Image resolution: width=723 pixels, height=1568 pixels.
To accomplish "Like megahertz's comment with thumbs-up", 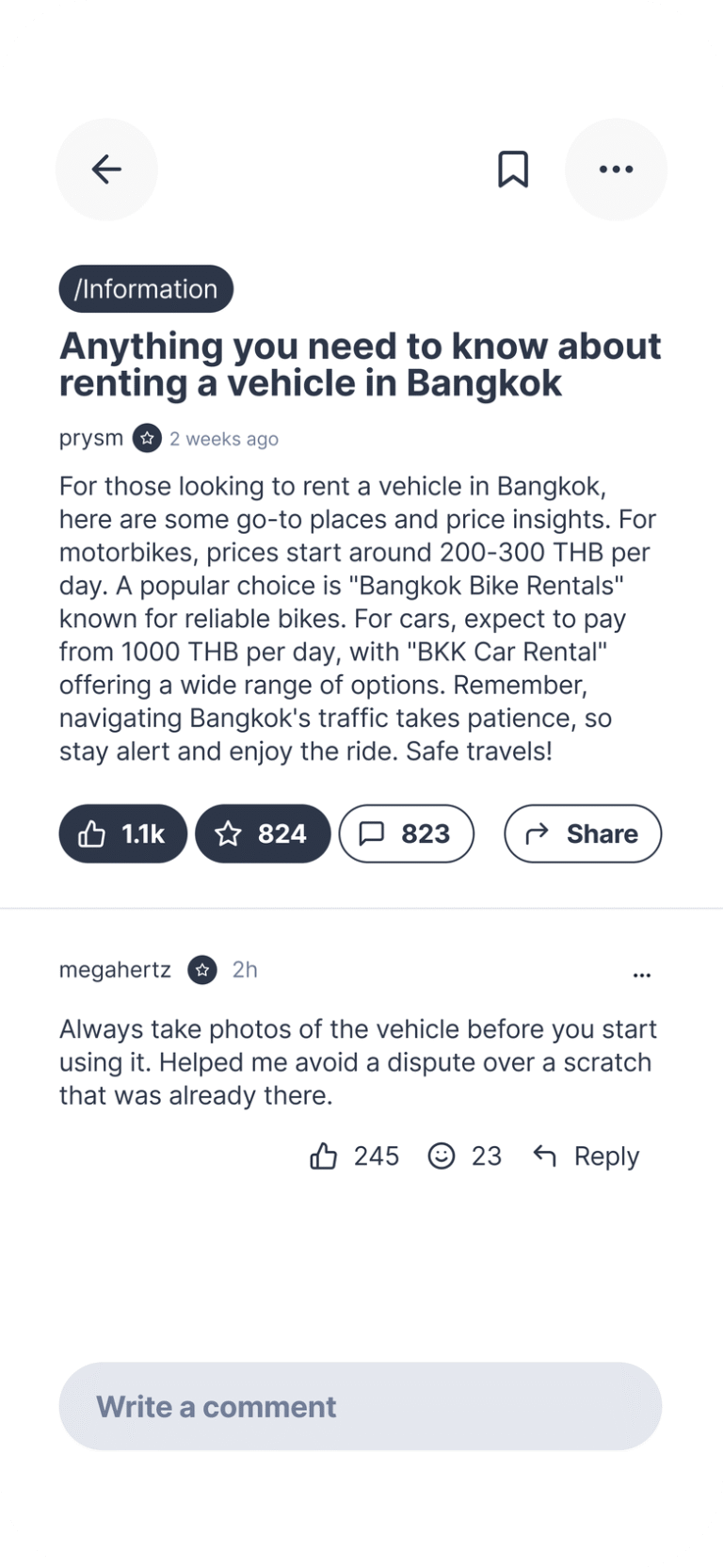I will (x=324, y=1156).
